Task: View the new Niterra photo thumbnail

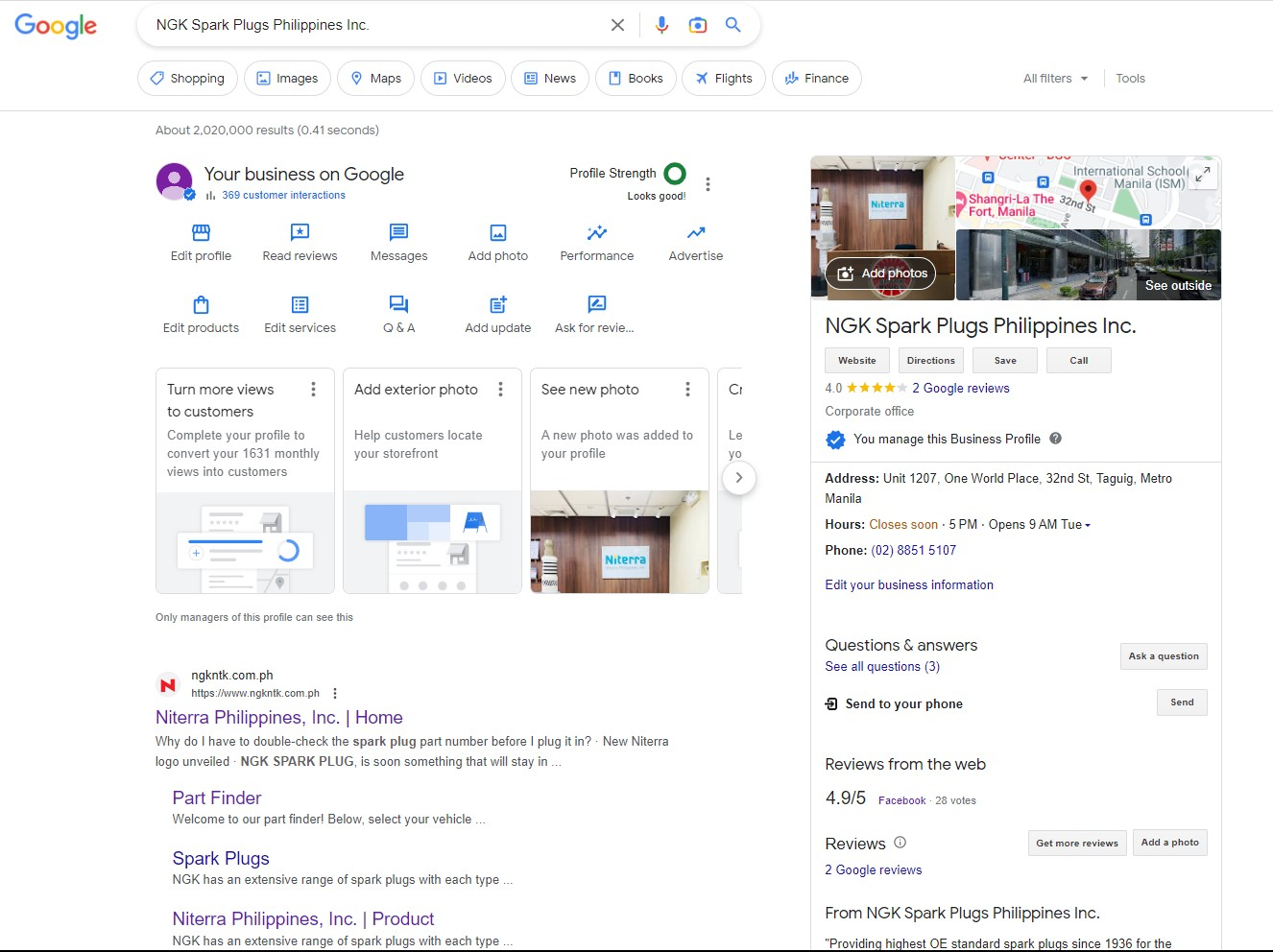Action: point(619,542)
